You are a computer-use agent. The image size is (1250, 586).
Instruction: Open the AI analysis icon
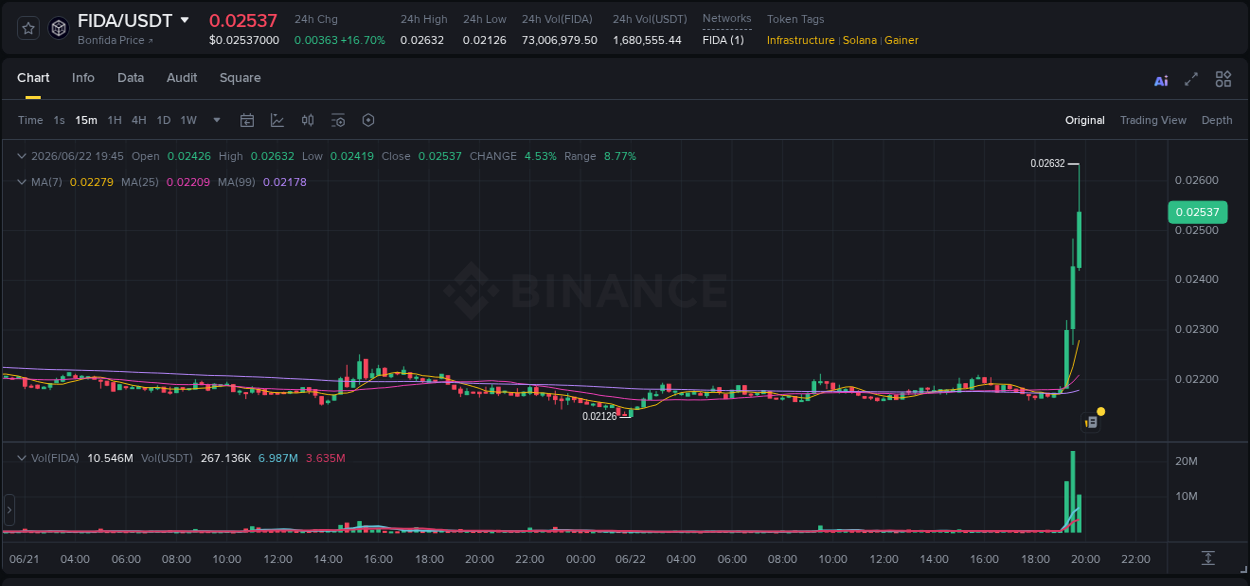1161,80
